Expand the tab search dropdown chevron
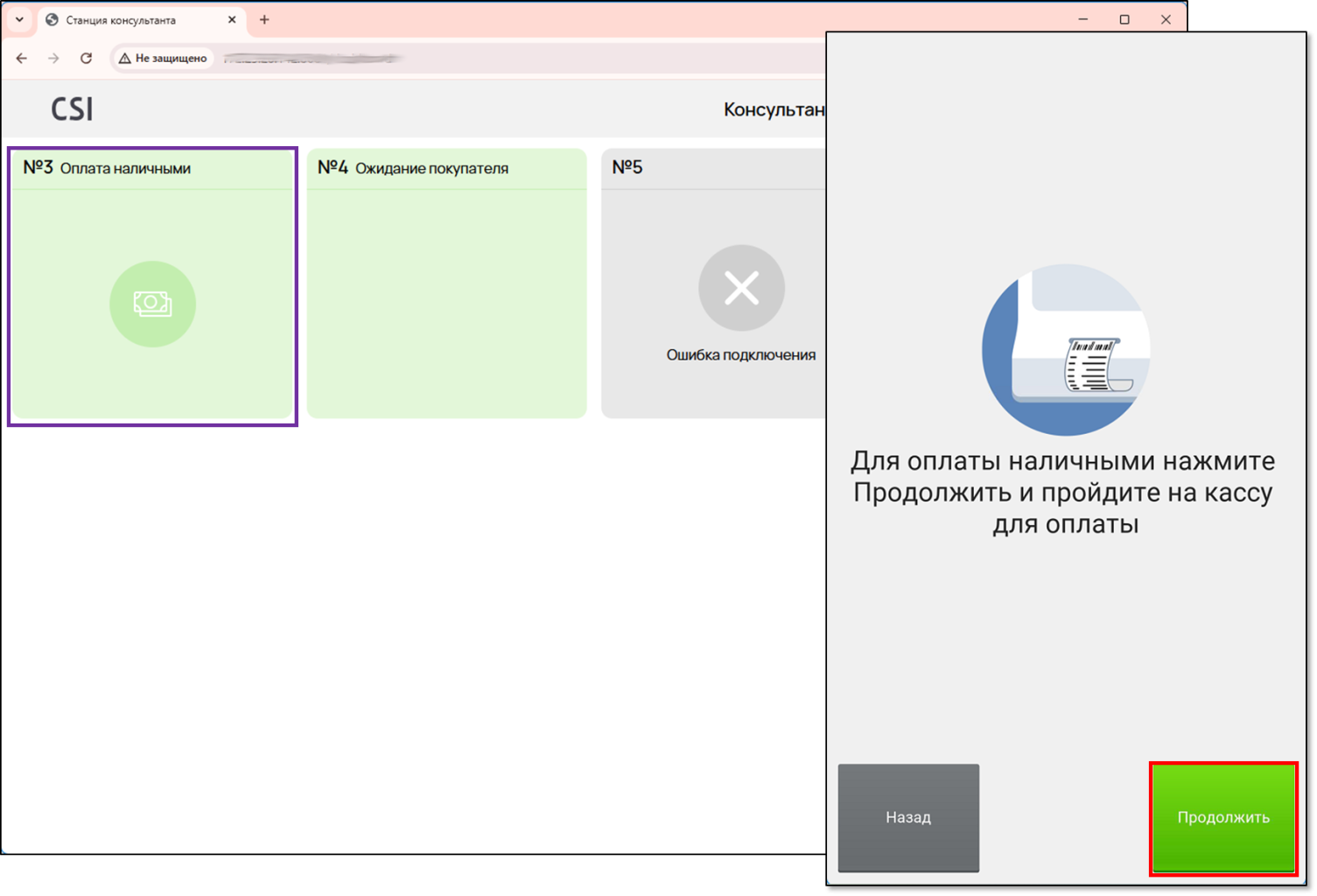This screenshot has width=1317, height=896. (19, 19)
